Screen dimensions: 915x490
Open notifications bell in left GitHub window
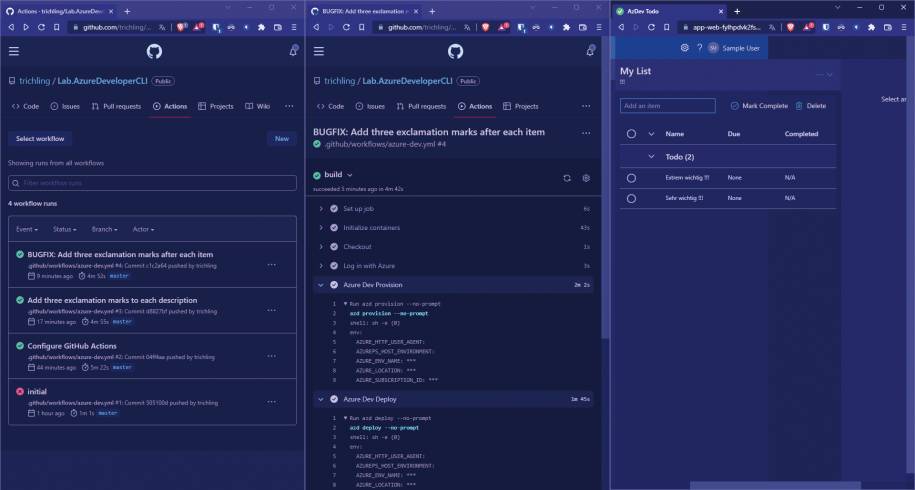(x=293, y=51)
